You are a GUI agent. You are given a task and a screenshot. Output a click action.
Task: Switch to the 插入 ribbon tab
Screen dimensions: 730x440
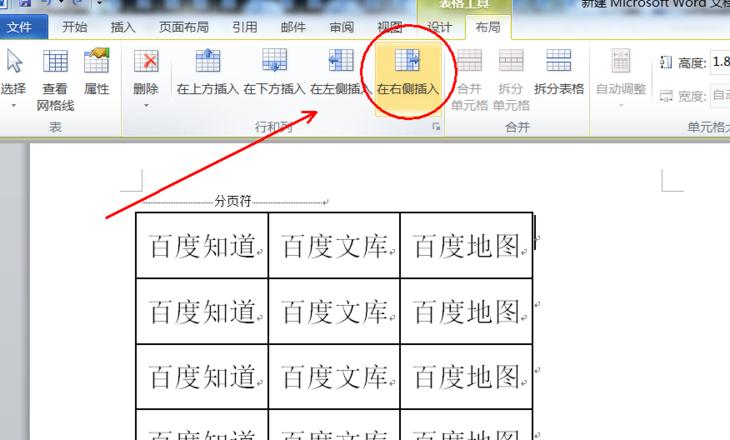123,27
